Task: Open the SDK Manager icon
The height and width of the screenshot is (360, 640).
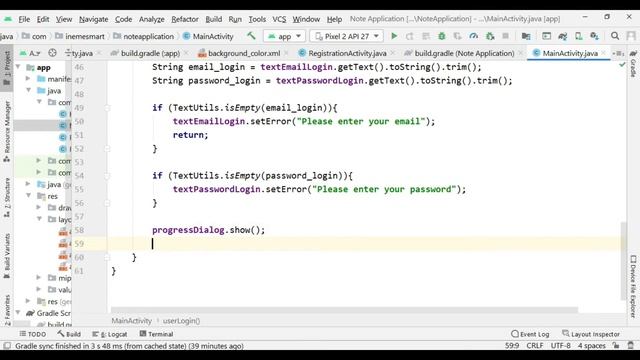Action: point(594,36)
